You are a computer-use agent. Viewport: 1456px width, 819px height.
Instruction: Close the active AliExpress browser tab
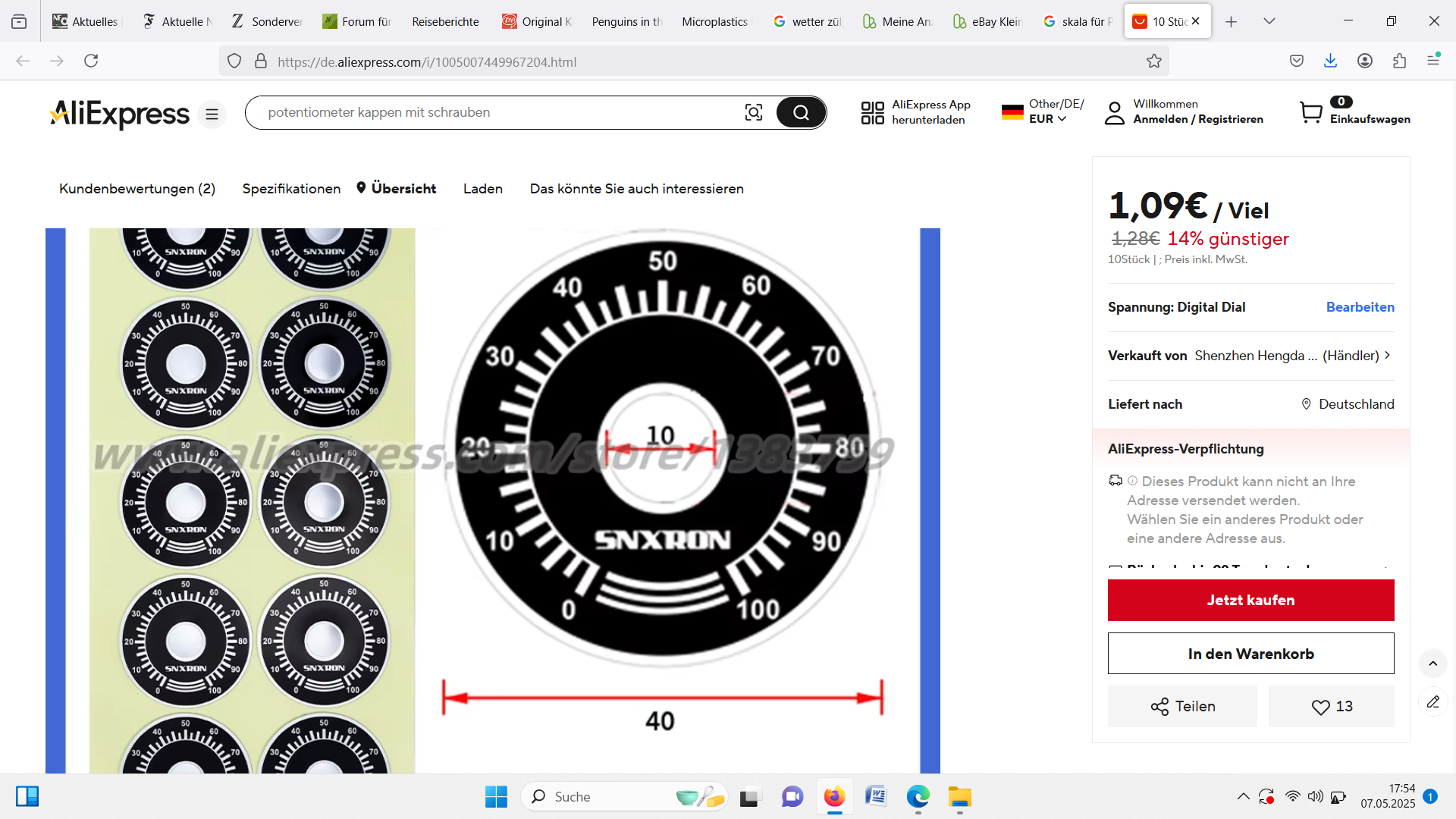click(1196, 21)
